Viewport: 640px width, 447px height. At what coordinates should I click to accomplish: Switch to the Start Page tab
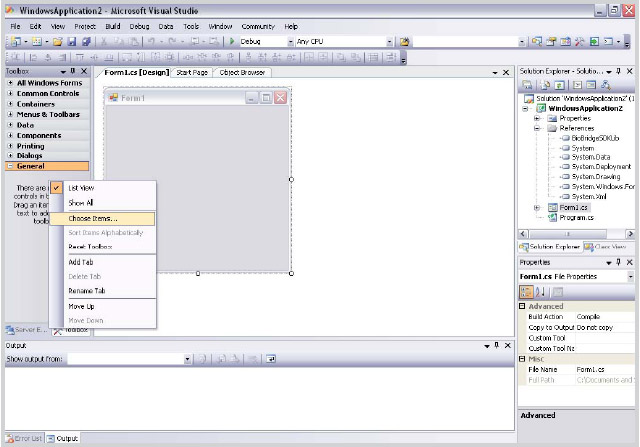pos(192,73)
